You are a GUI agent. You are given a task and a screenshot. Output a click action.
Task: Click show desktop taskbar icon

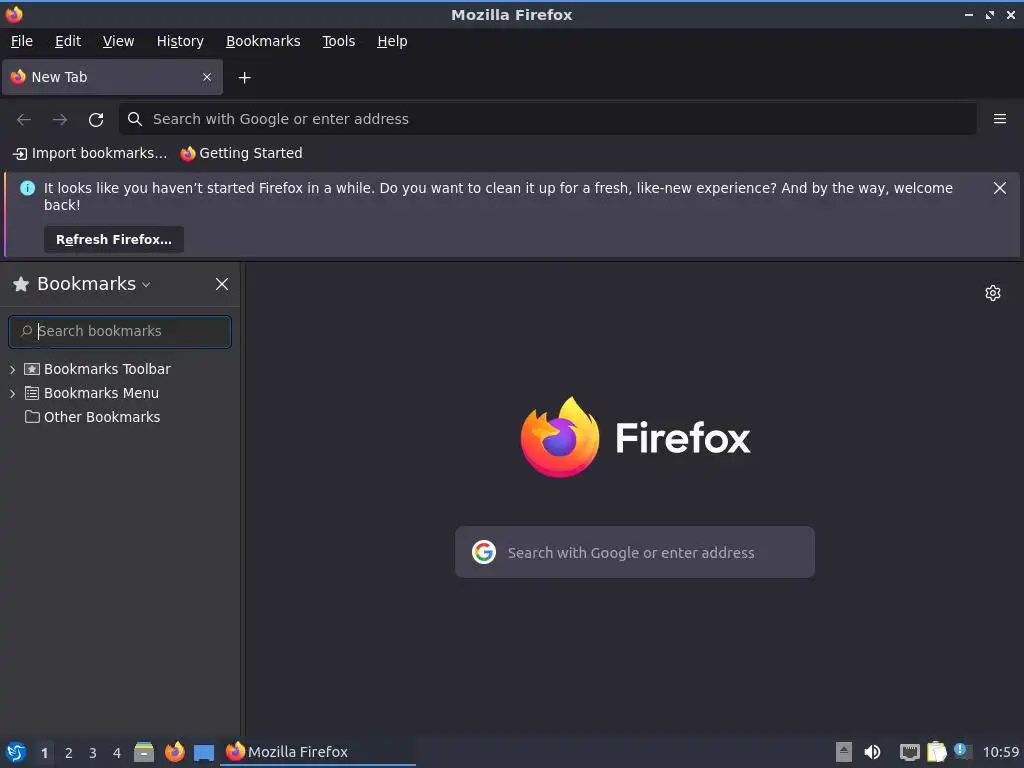coord(204,752)
